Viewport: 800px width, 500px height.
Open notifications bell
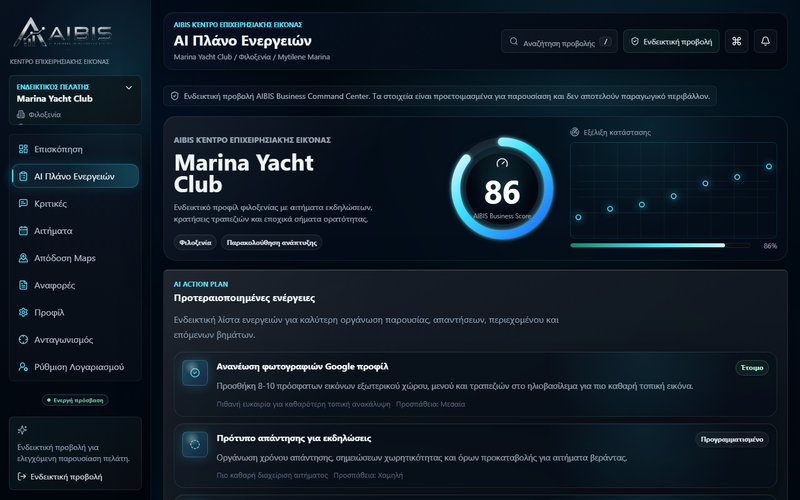(x=765, y=41)
